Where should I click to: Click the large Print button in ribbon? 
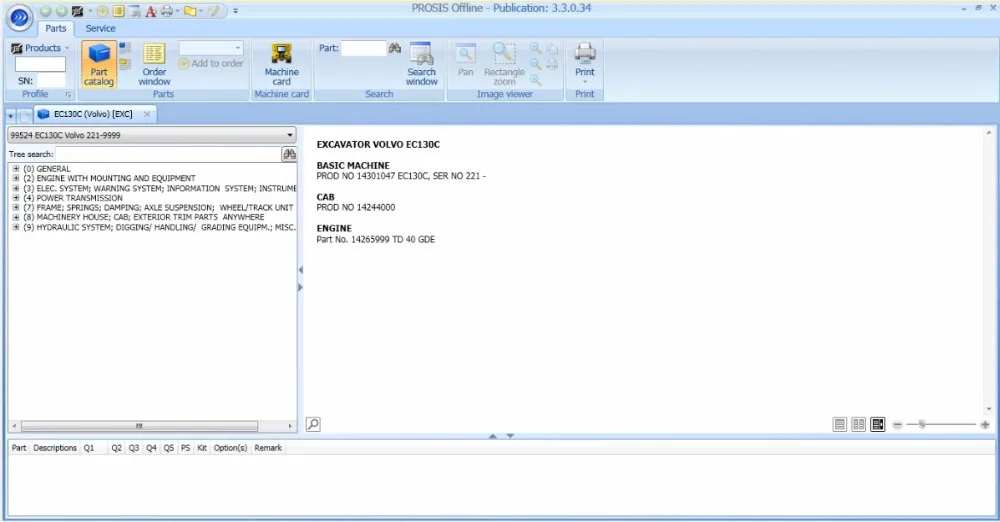pos(585,59)
